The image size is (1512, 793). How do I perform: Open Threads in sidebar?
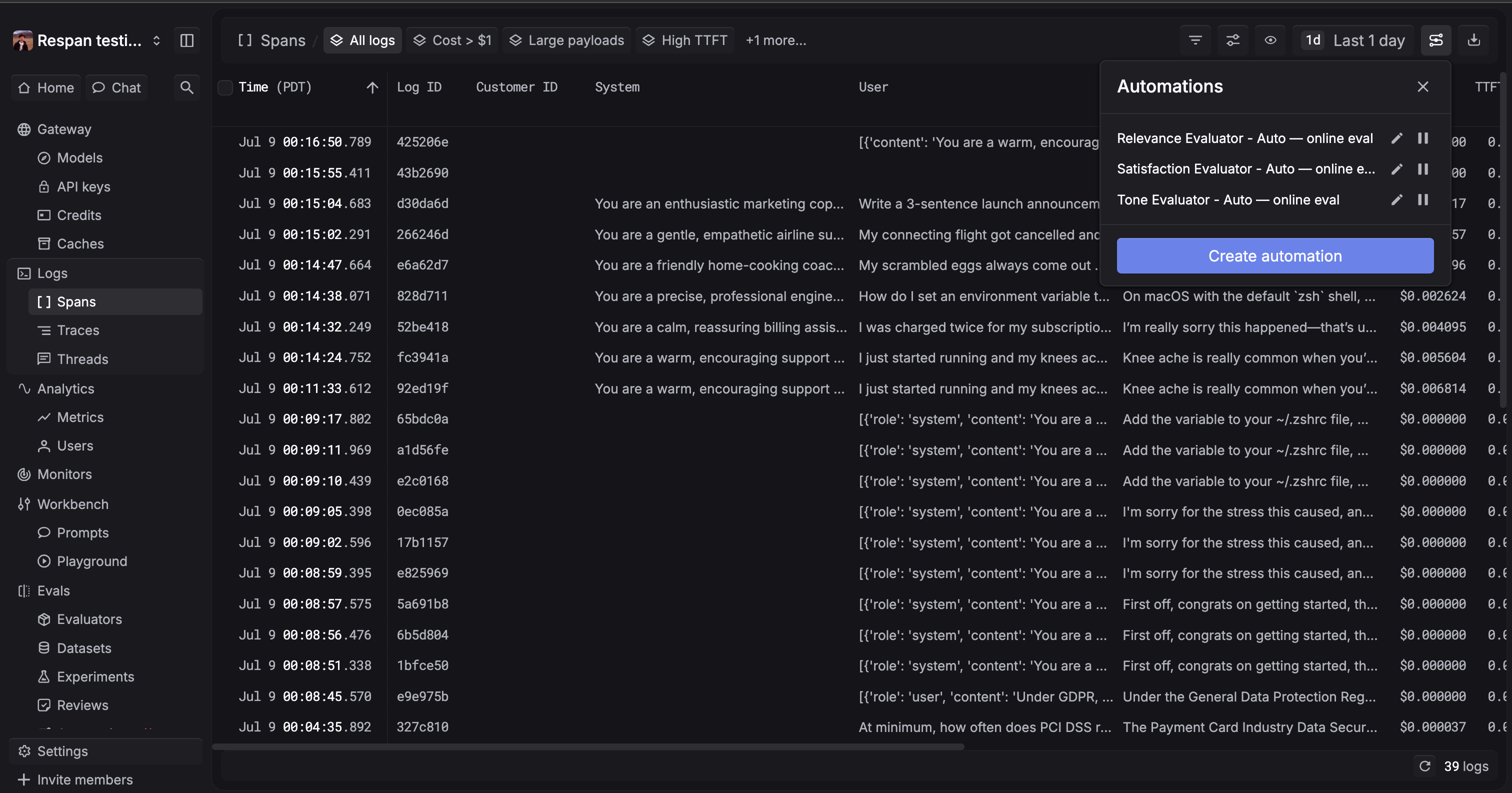point(82,359)
